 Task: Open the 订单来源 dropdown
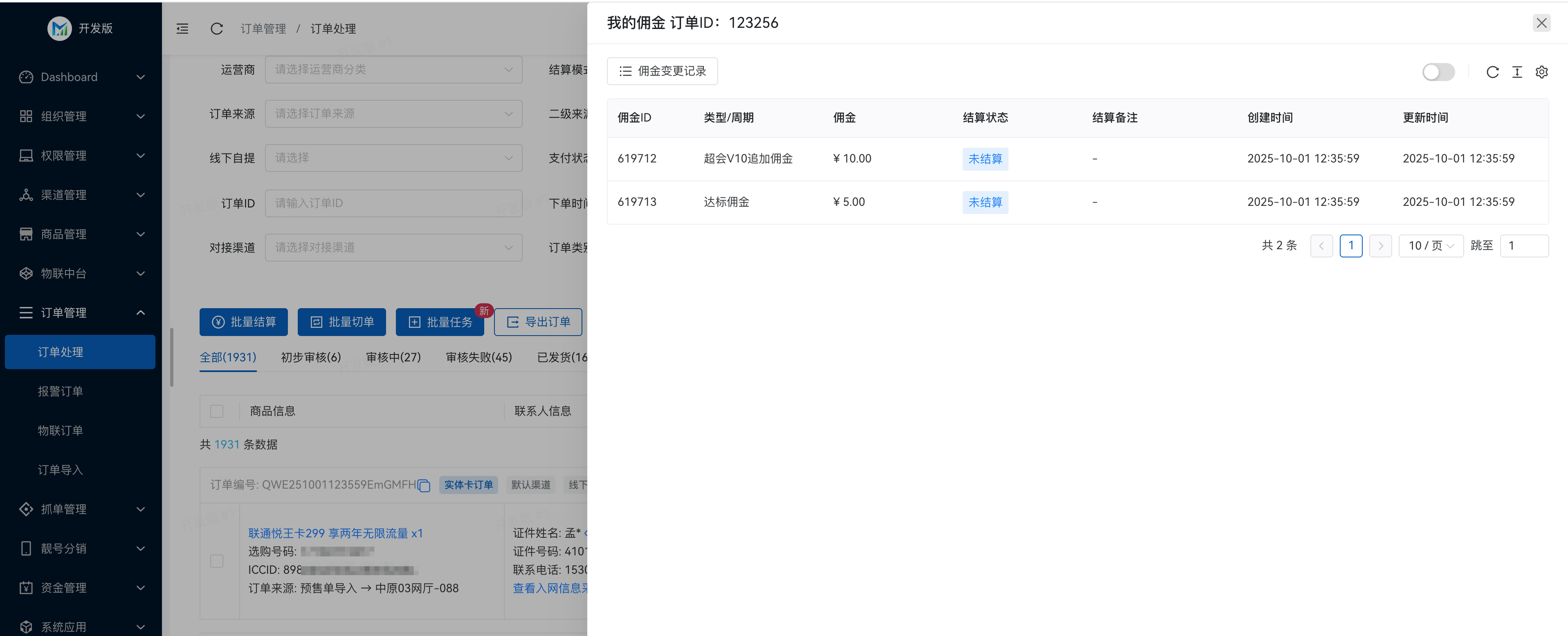[393, 113]
